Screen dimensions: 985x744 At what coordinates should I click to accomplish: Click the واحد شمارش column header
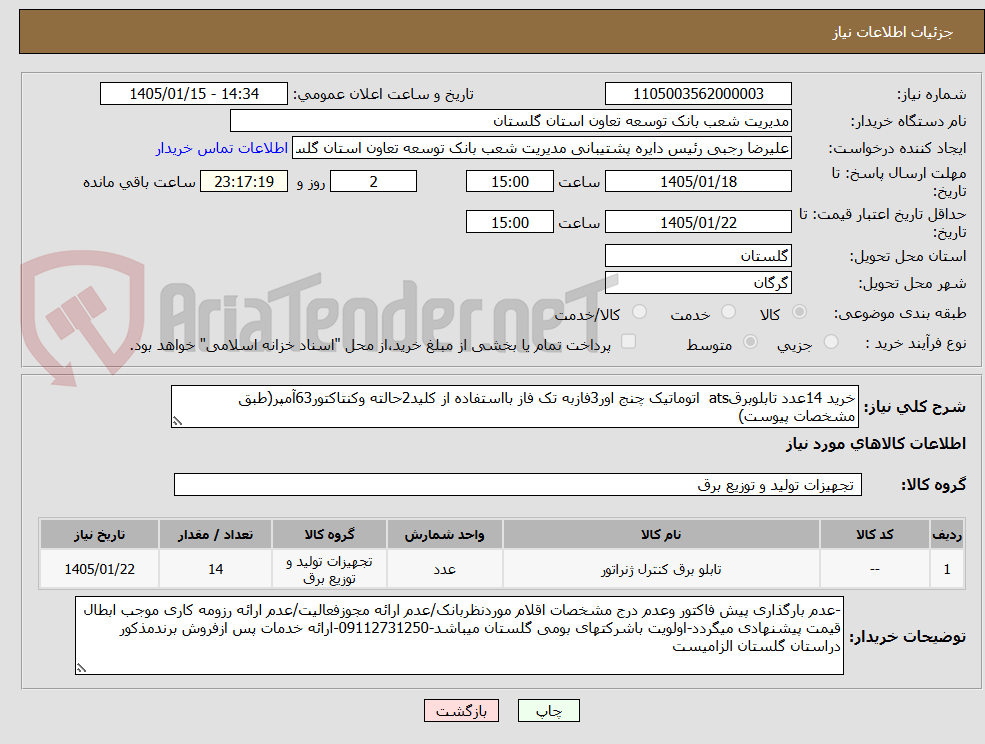[444, 534]
